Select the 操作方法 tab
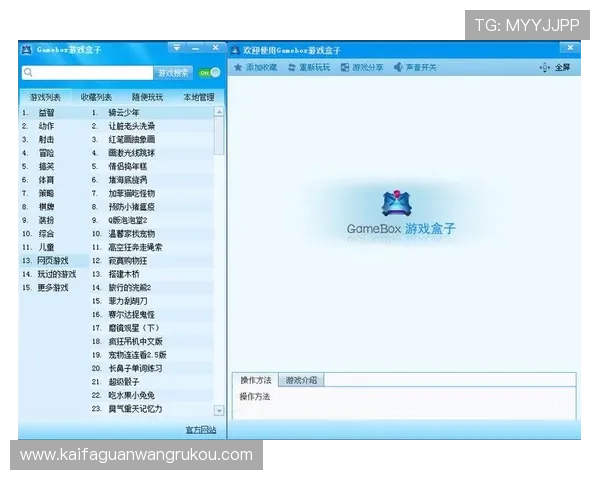 pyautogui.click(x=256, y=380)
